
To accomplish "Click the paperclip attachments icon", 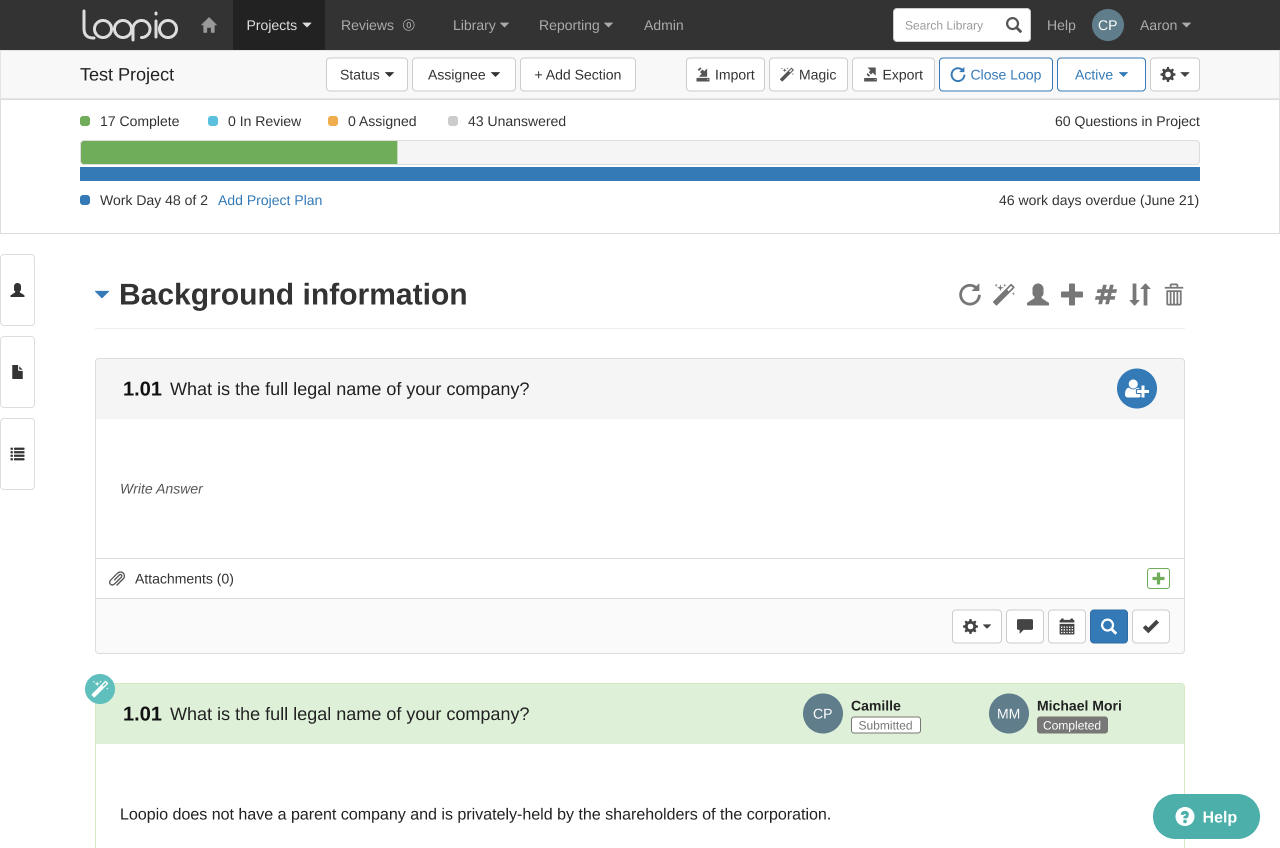I will click(117, 578).
